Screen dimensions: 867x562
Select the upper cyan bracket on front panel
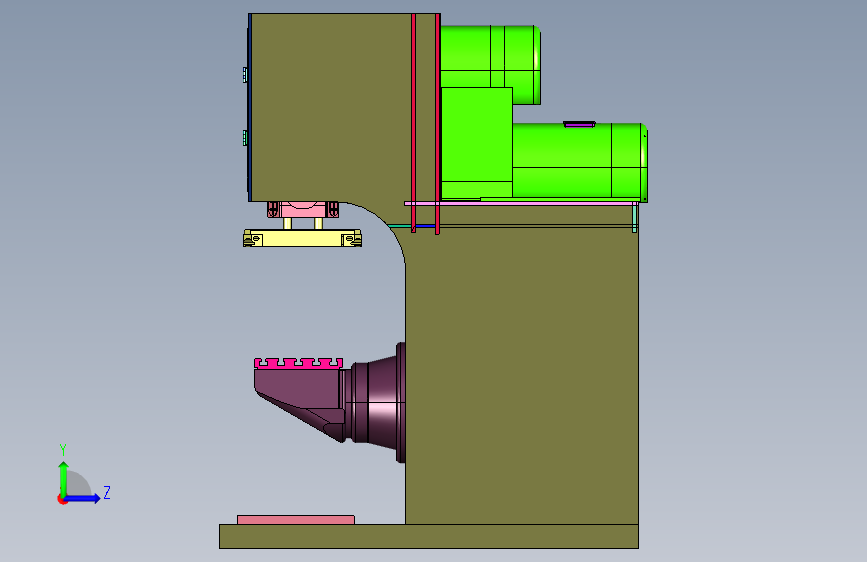(x=245, y=75)
